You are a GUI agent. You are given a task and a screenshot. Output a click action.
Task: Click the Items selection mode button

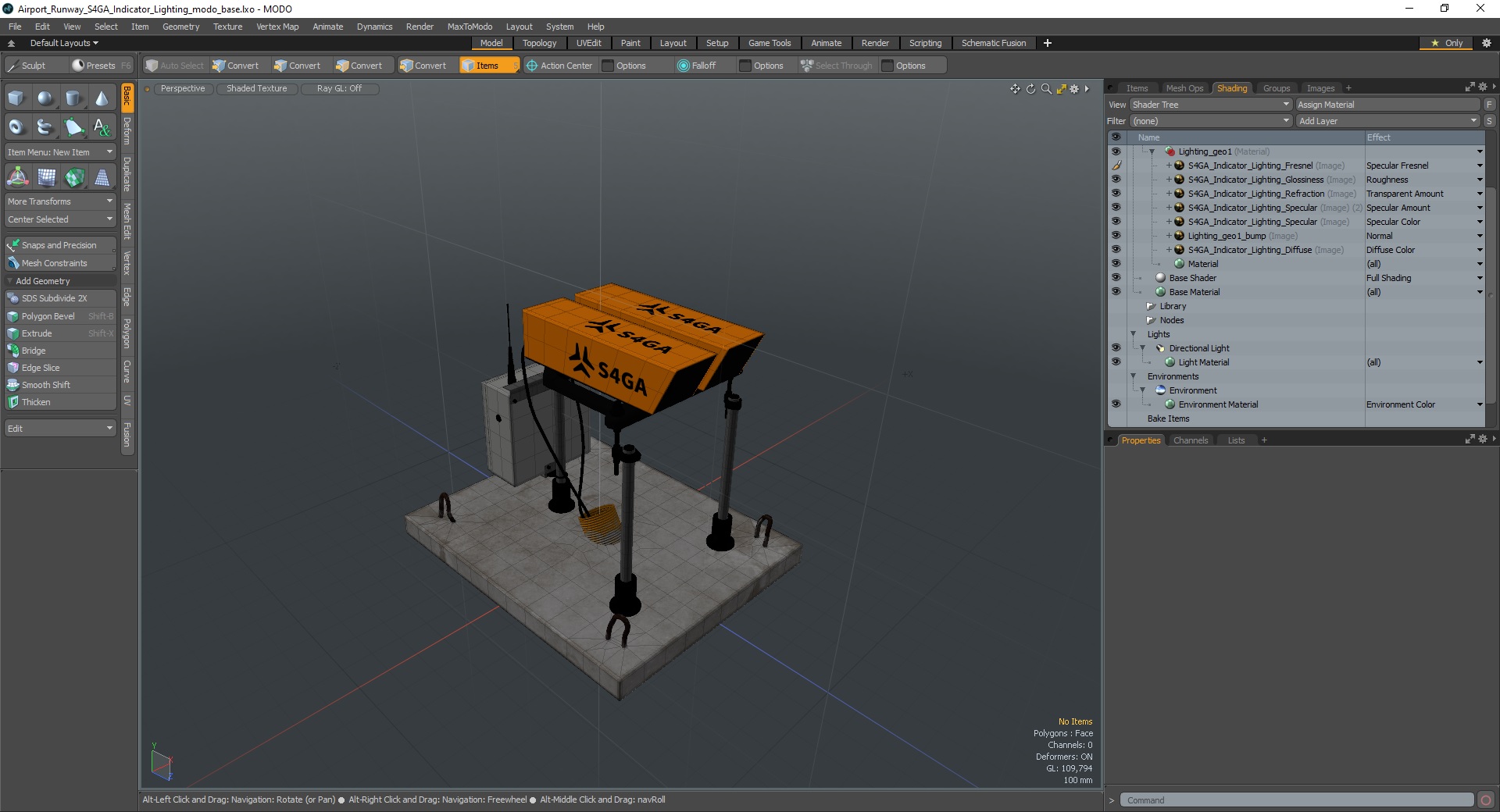click(489, 66)
